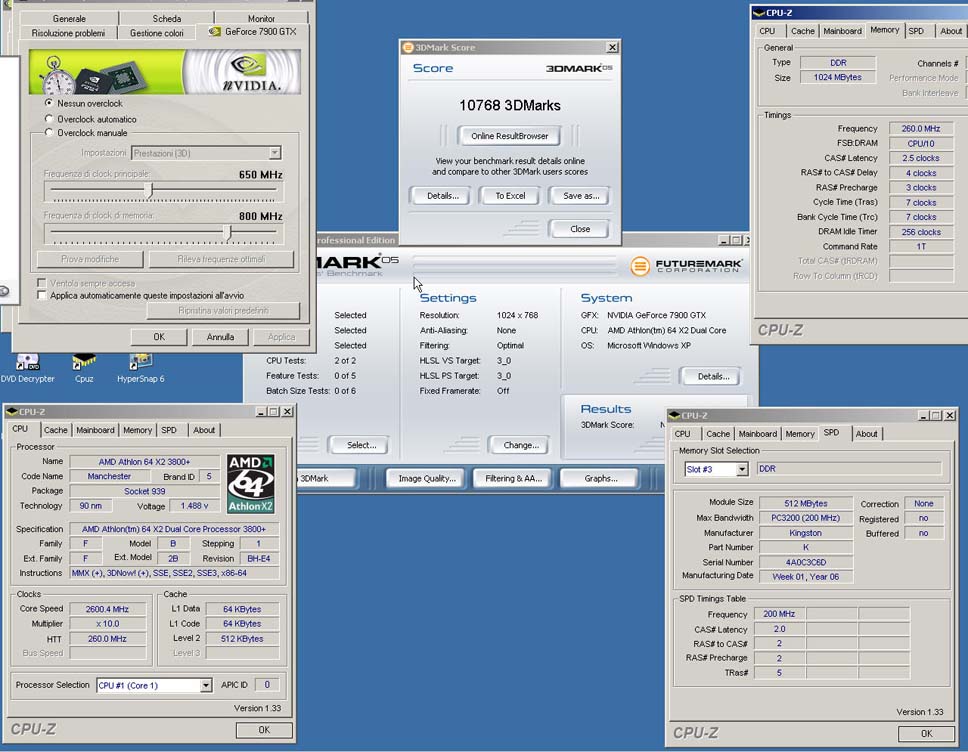This screenshot has width=968, height=752.
Task: Close the 3DMark Score dialog via Close button
Action: pyautogui.click(x=580, y=228)
